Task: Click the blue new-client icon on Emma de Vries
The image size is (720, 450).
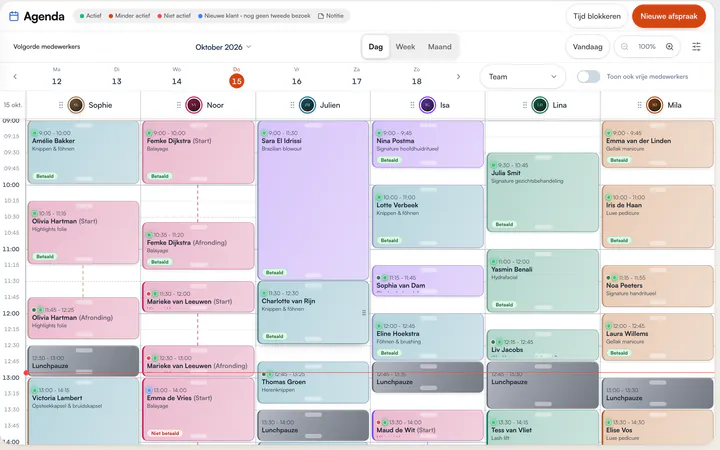Action: point(149,390)
